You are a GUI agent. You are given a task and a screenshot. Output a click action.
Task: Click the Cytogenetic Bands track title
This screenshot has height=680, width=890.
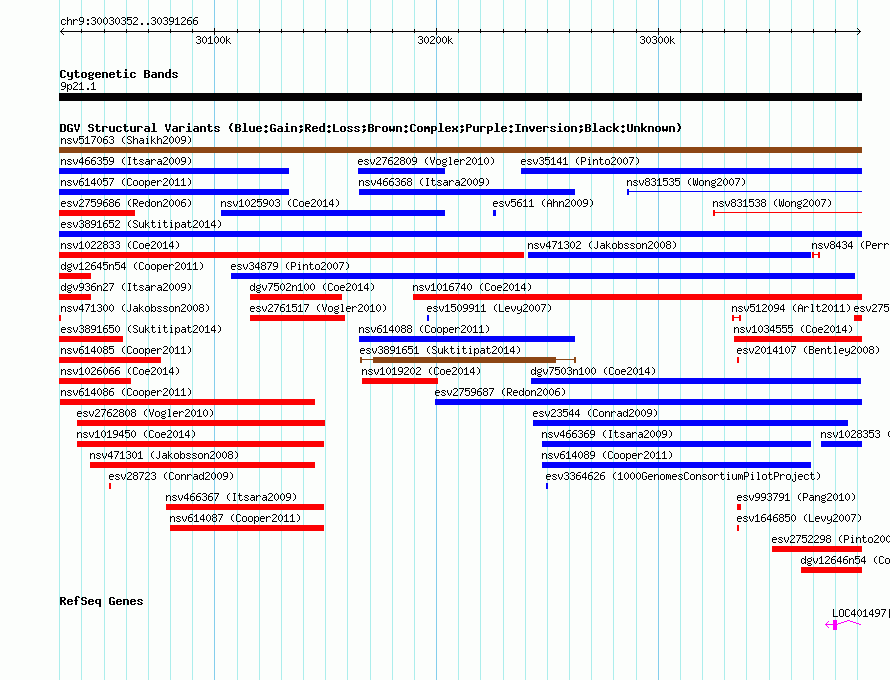pos(119,74)
